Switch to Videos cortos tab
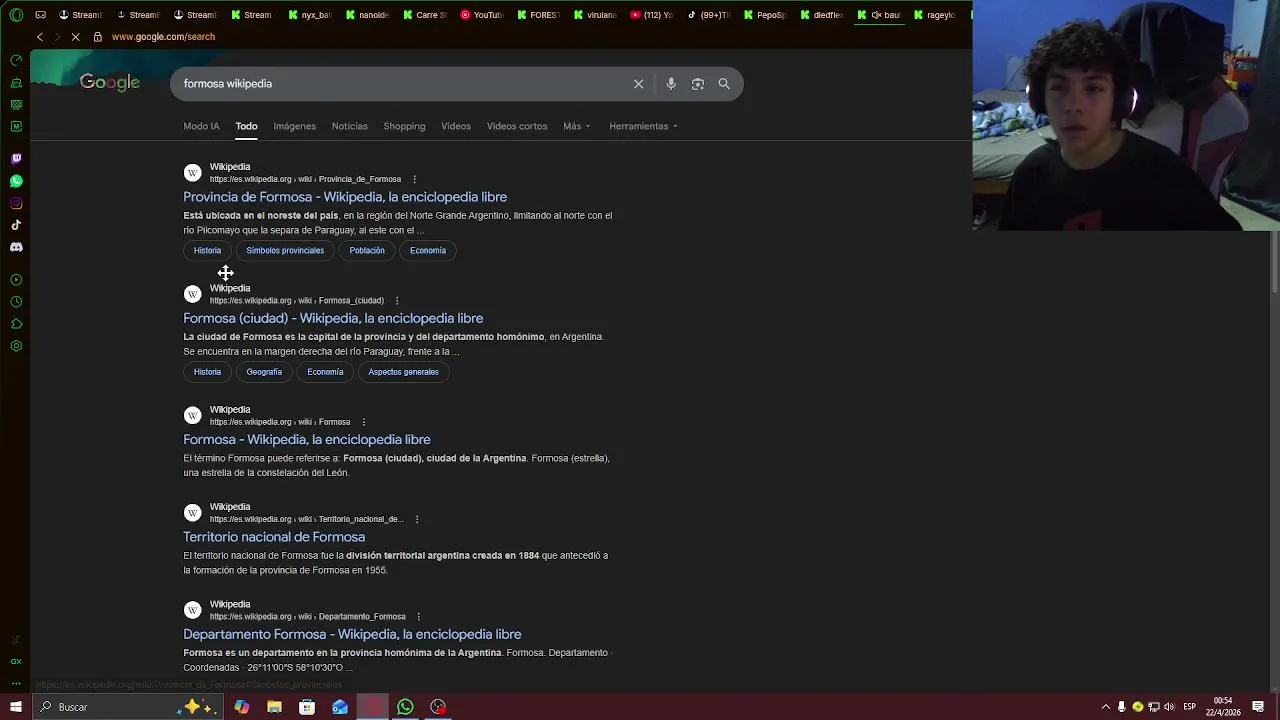Viewport: 1280px width, 720px height. [x=517, y=126]
